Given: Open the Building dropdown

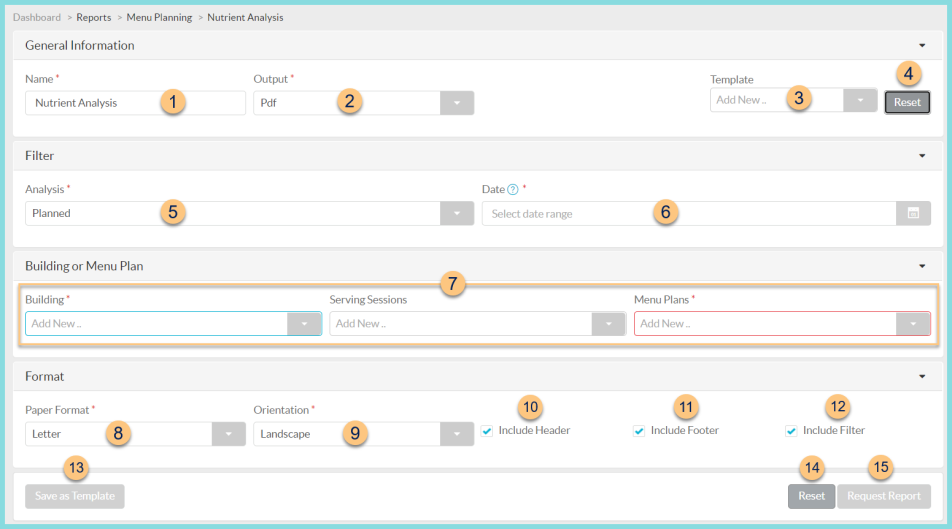Looking at the screenshot, I should [x=305, y=324].
